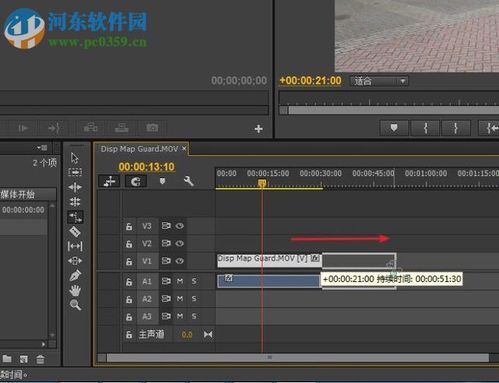Mute the A2 audio track
This screenshot has width=499, height=383.
point(180,299)
